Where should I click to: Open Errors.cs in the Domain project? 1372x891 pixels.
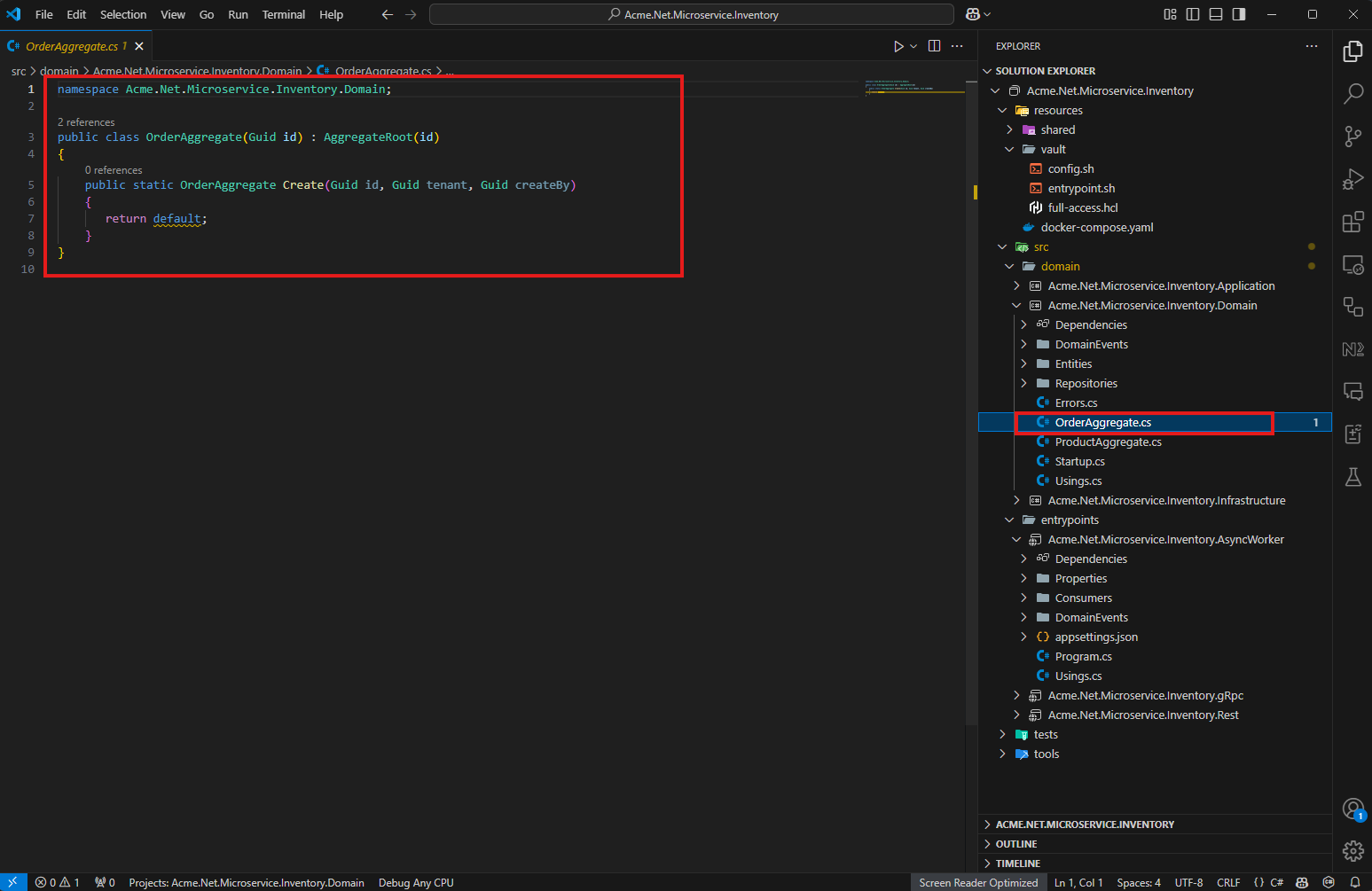click(x=1076, y=403)
